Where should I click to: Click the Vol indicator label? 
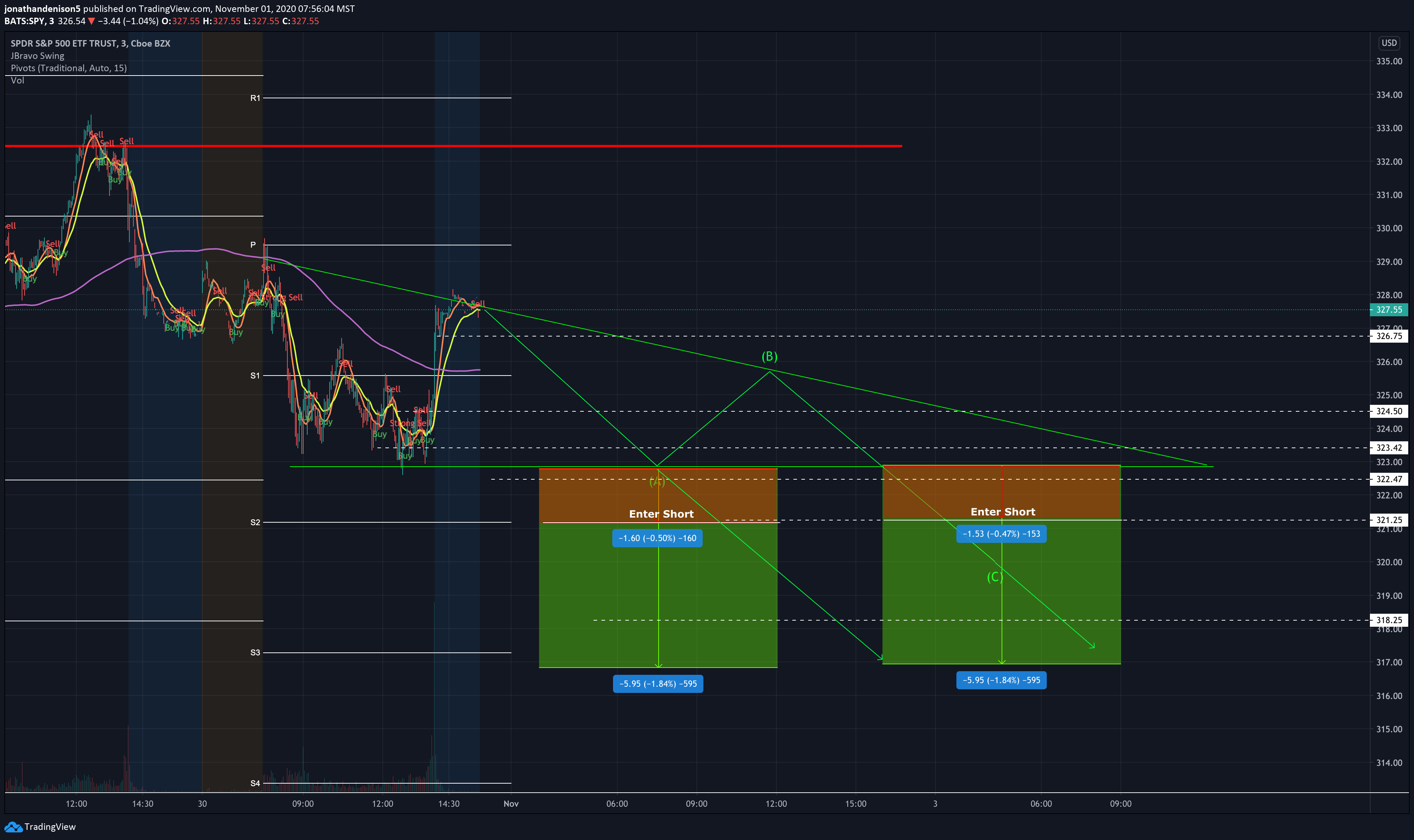tap(18, 80)
